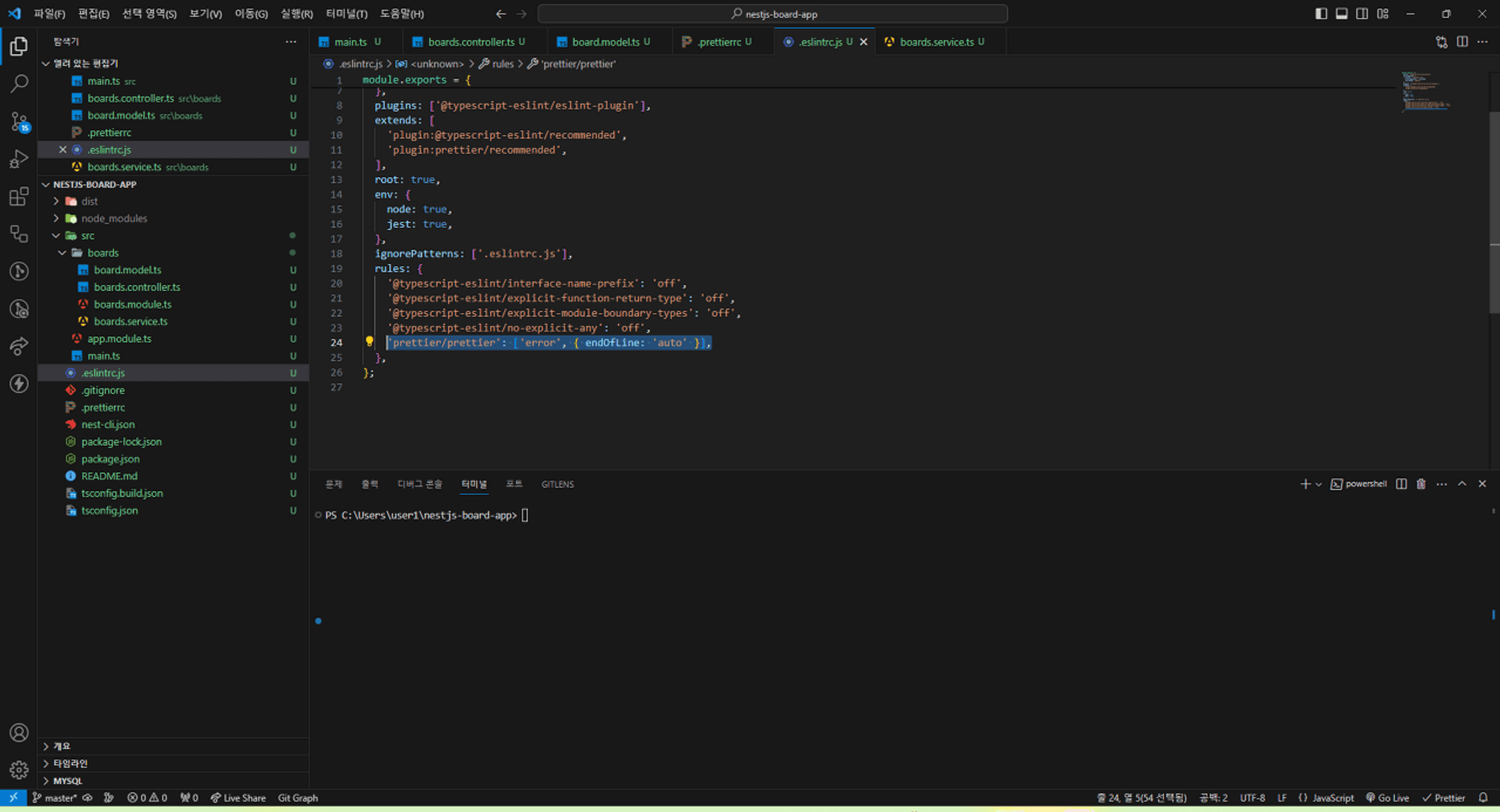Expand the dist folder

click(x=56, y=201)
